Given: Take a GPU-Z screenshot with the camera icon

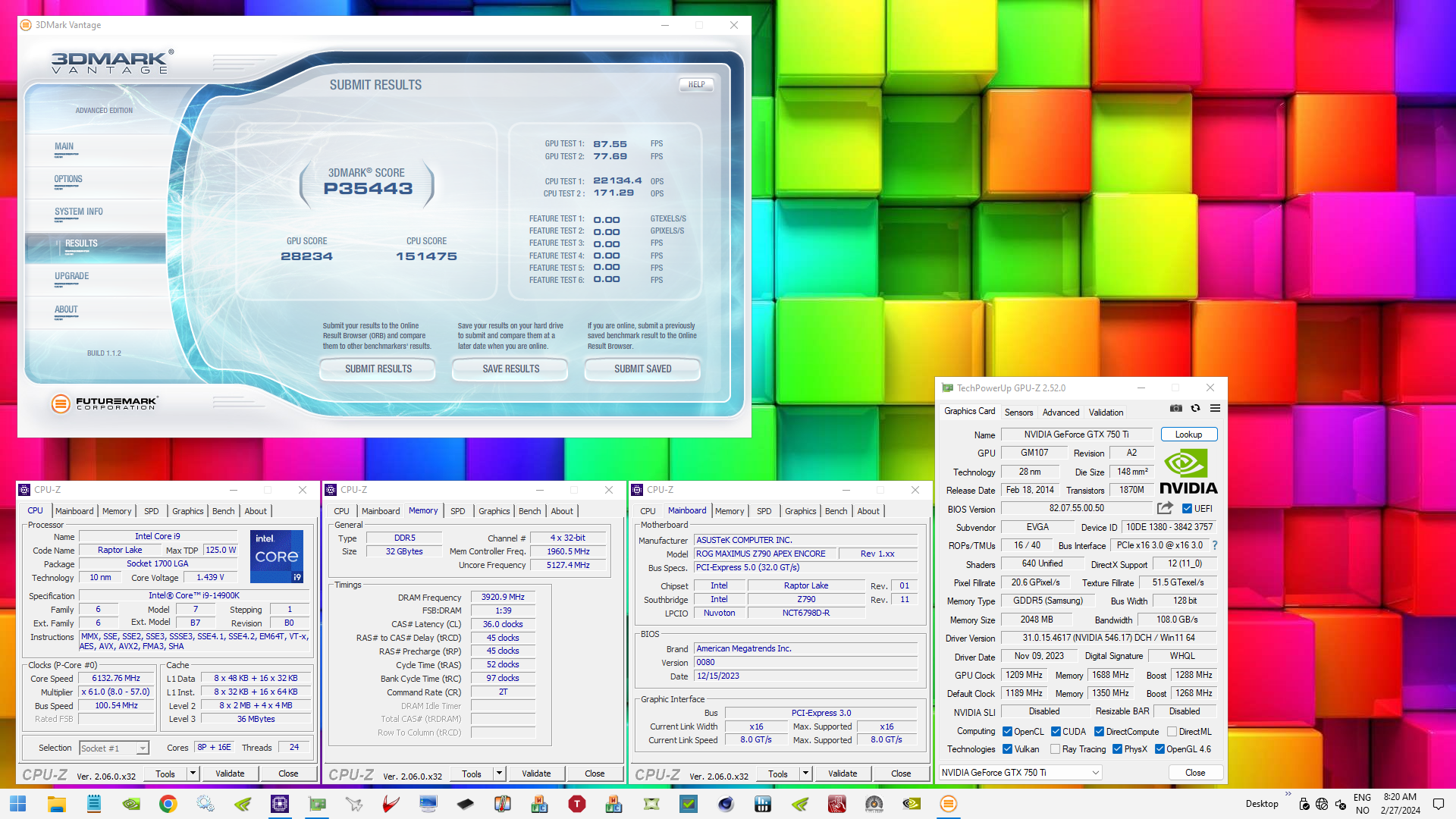Looking at the screenshot, I should 1175,408.
